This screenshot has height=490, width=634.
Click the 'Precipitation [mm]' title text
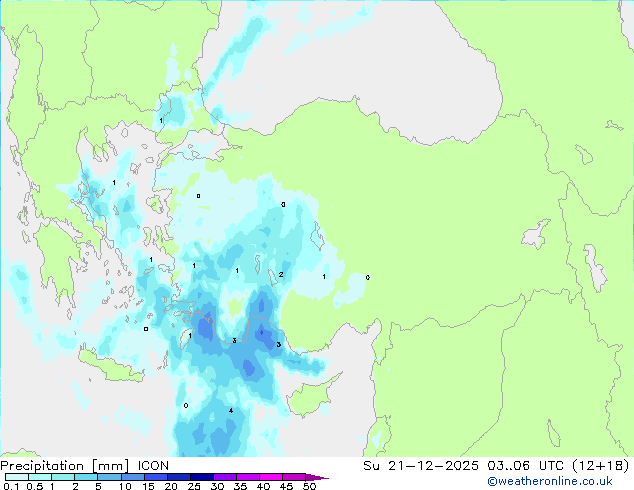tap(65, 466)
